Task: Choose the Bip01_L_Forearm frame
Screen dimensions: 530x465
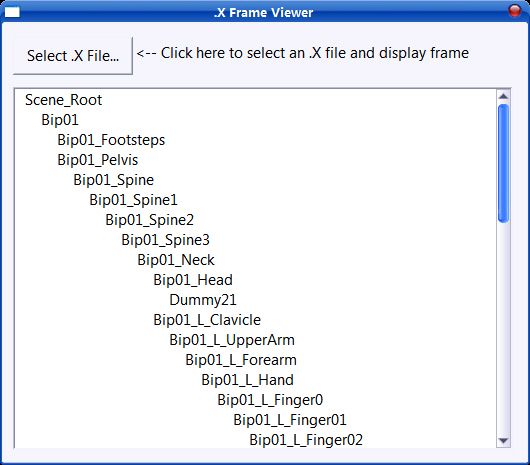Action: [x=241, y=360]
